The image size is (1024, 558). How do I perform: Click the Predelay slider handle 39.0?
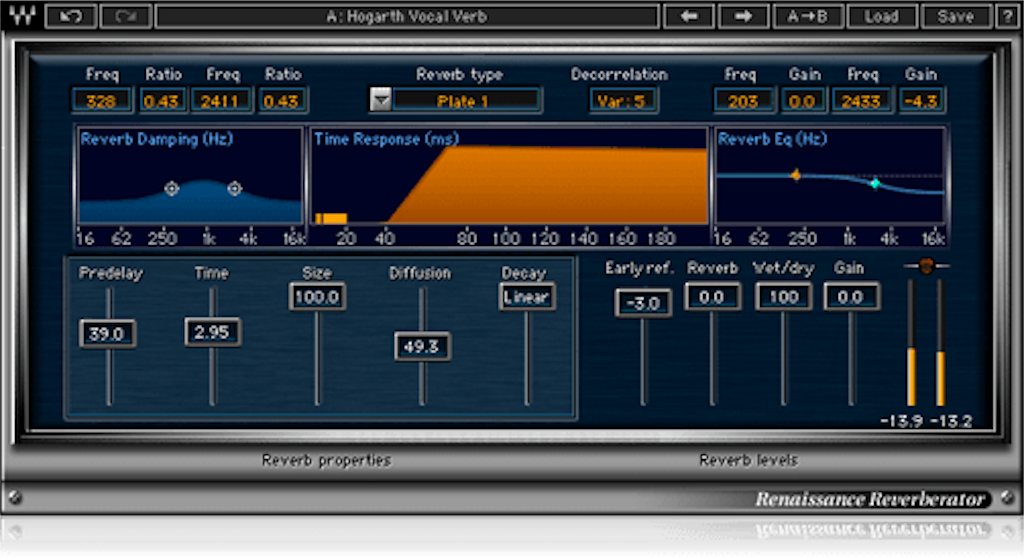point(107,334)
